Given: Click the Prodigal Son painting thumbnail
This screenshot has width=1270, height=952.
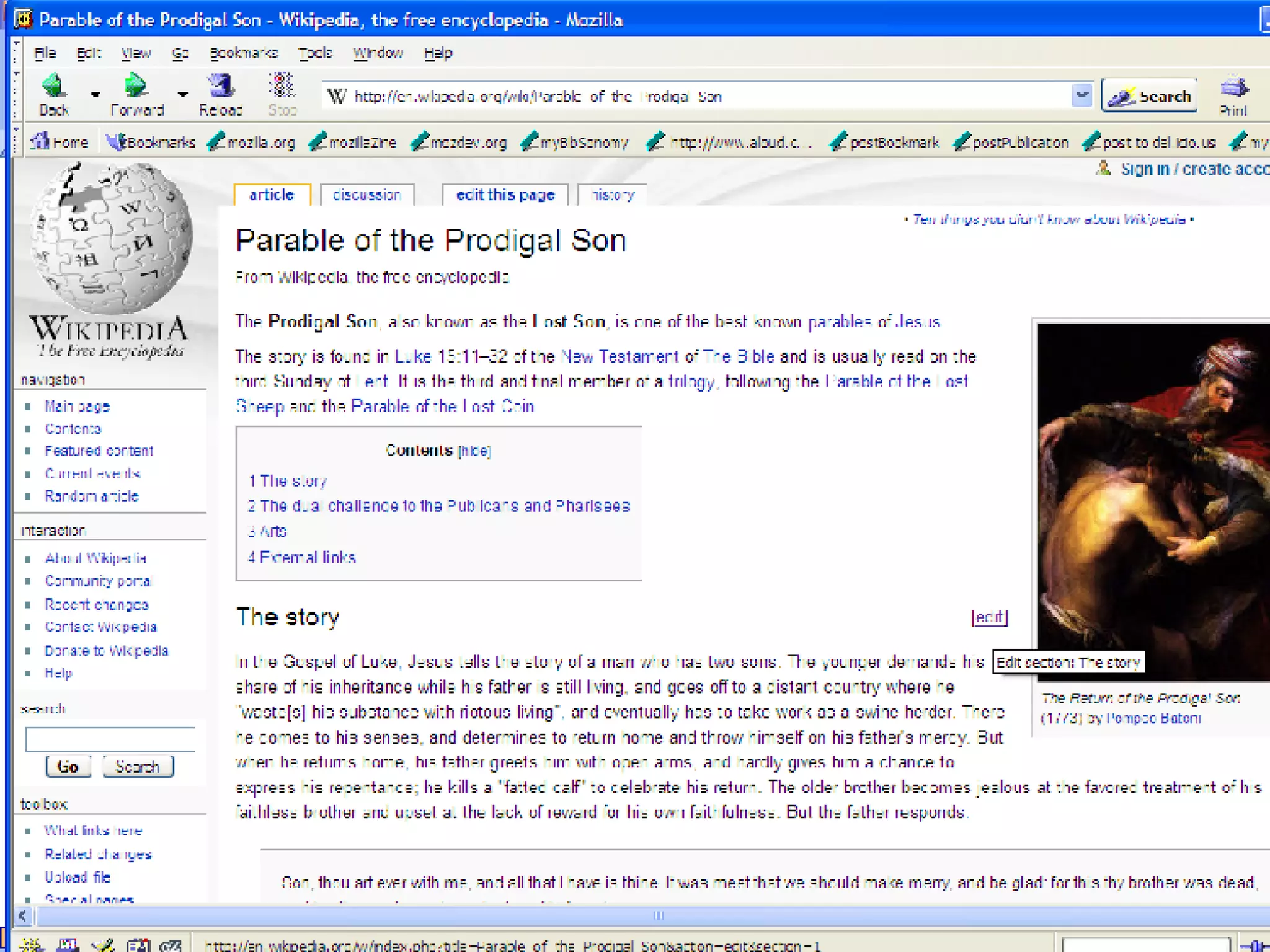Looking at the screenshot, I should click(1153, 496).
